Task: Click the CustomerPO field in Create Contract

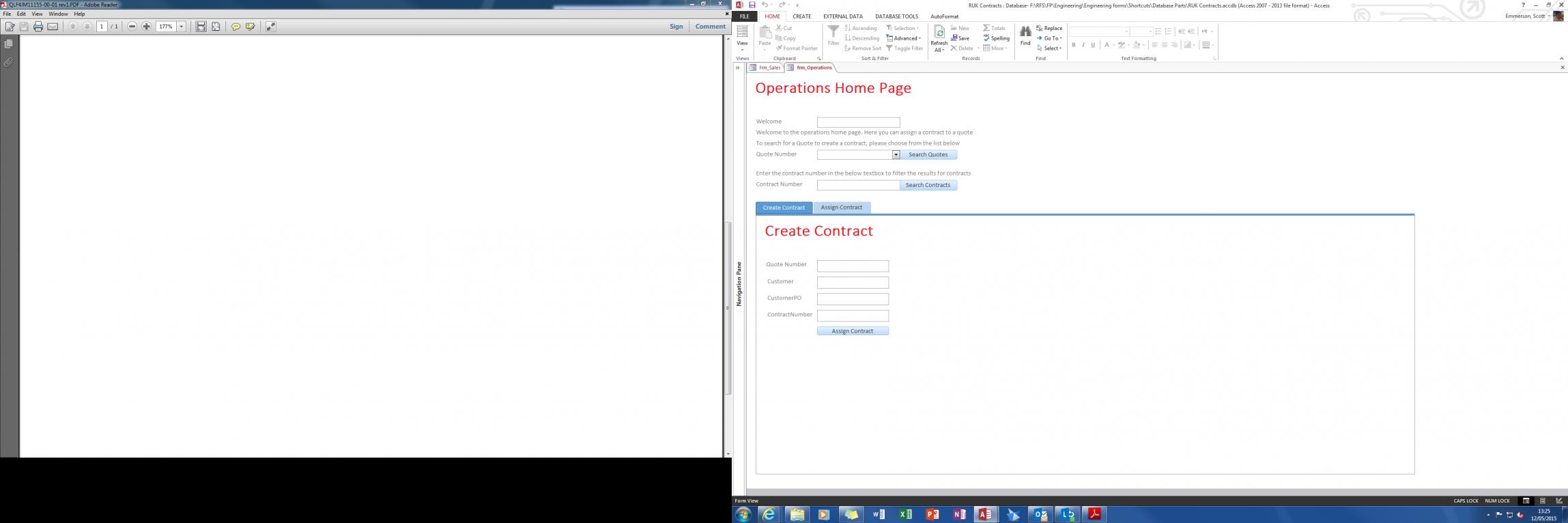Action: tap(853, 299)
